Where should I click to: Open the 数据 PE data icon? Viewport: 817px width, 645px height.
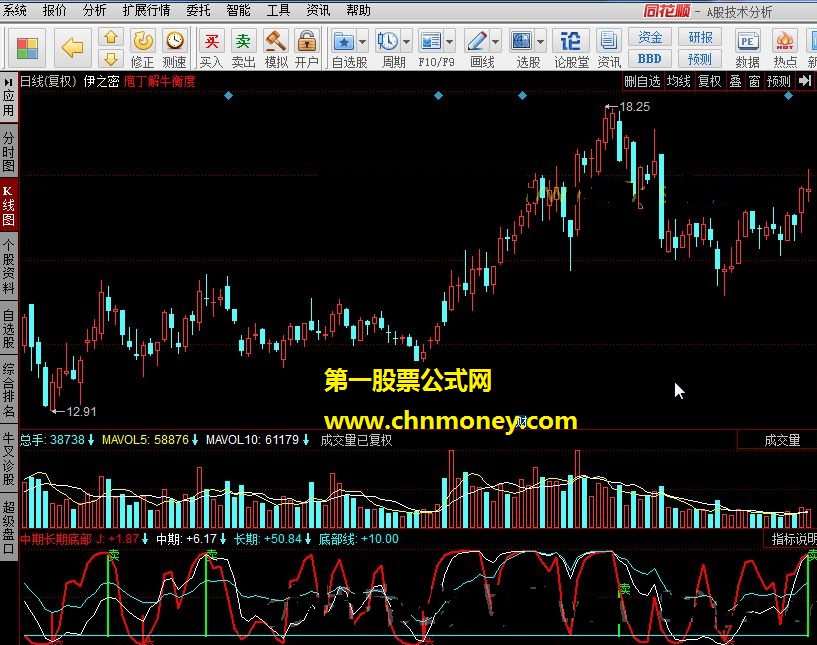[747, 41]
